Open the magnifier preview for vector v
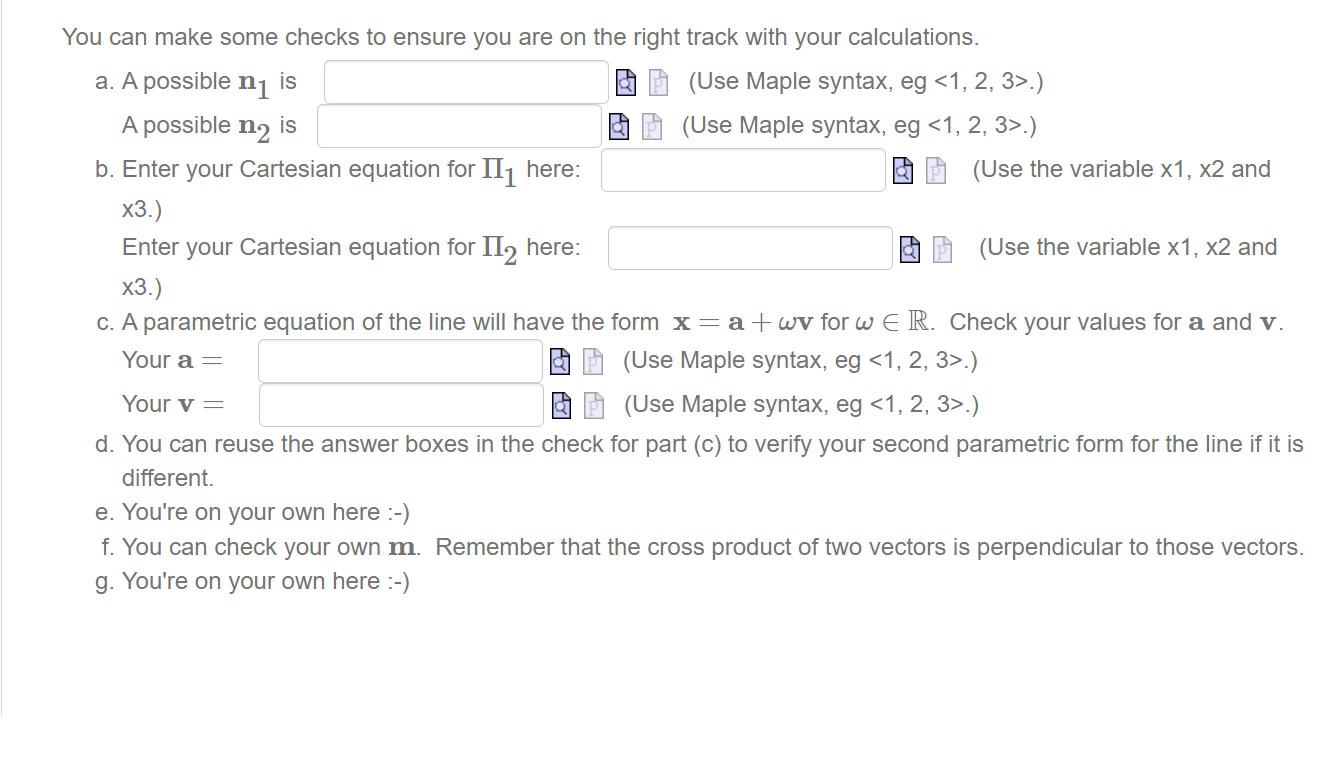Screen dimensions: 1335x757 (560, 405)
